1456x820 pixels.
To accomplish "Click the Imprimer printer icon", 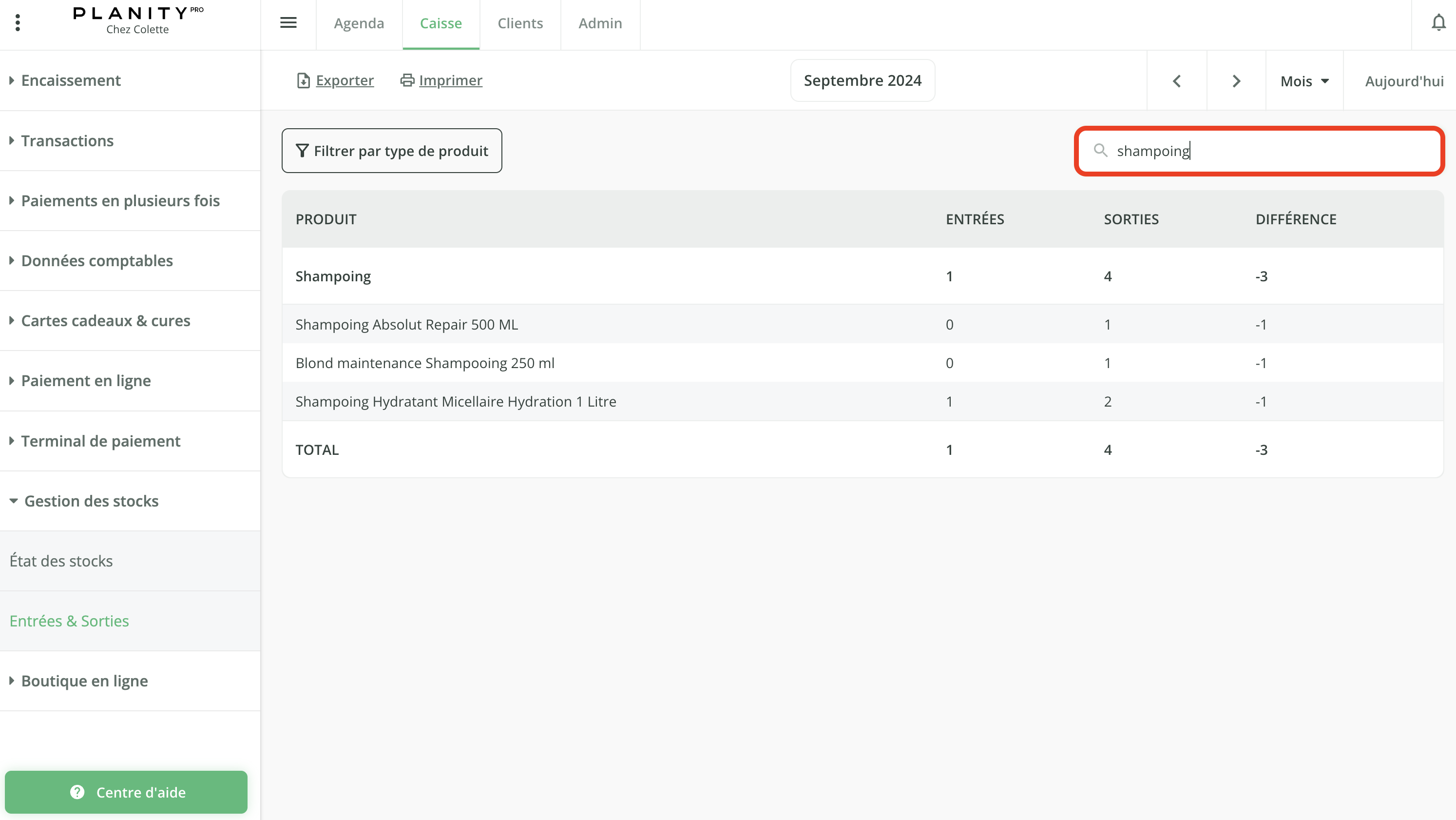I will 407,80.
